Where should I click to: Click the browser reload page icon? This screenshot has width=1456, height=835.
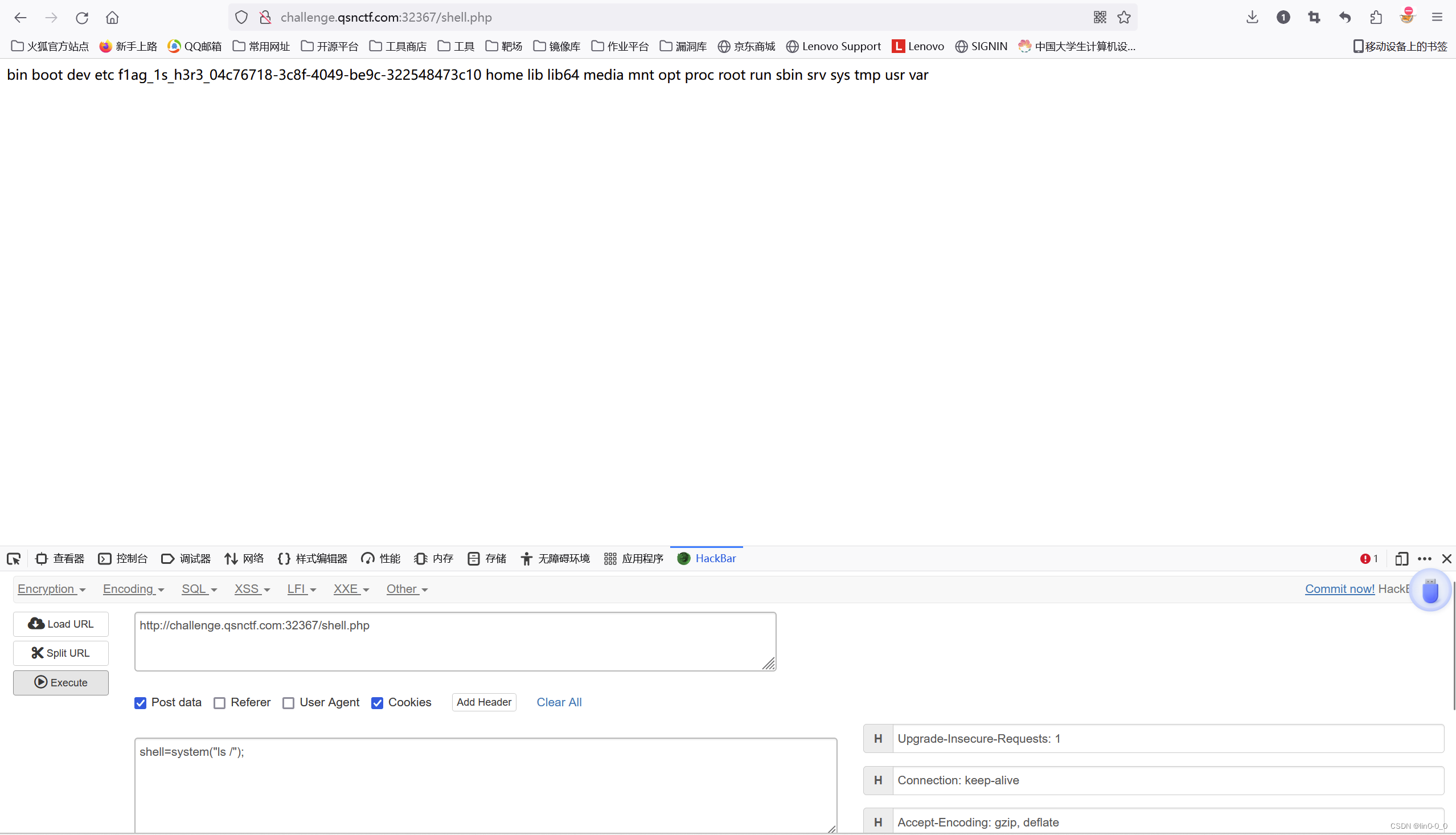point(82,17)
